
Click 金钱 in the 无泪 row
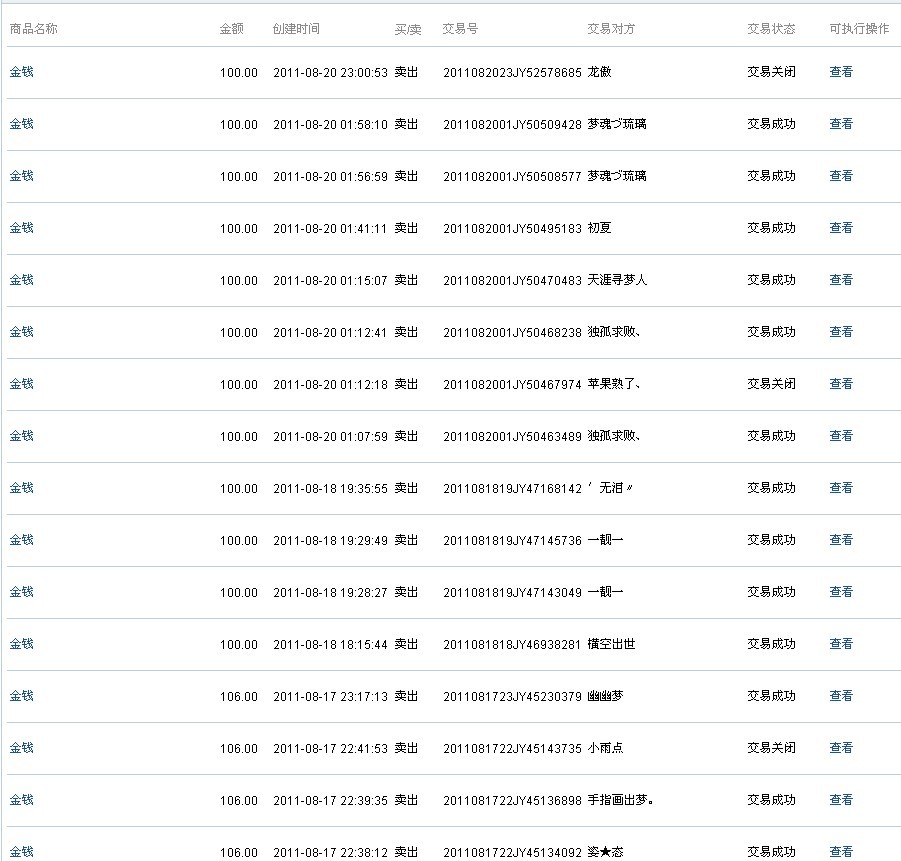pos(21,488)
